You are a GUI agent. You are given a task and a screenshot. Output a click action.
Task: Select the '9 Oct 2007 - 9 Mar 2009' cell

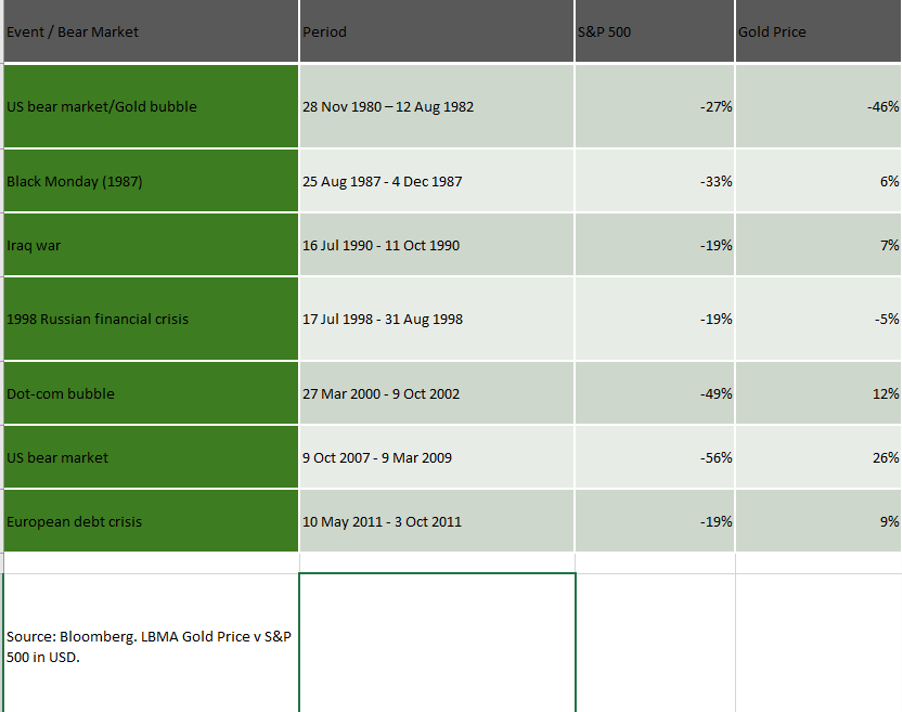pos(437,458)
